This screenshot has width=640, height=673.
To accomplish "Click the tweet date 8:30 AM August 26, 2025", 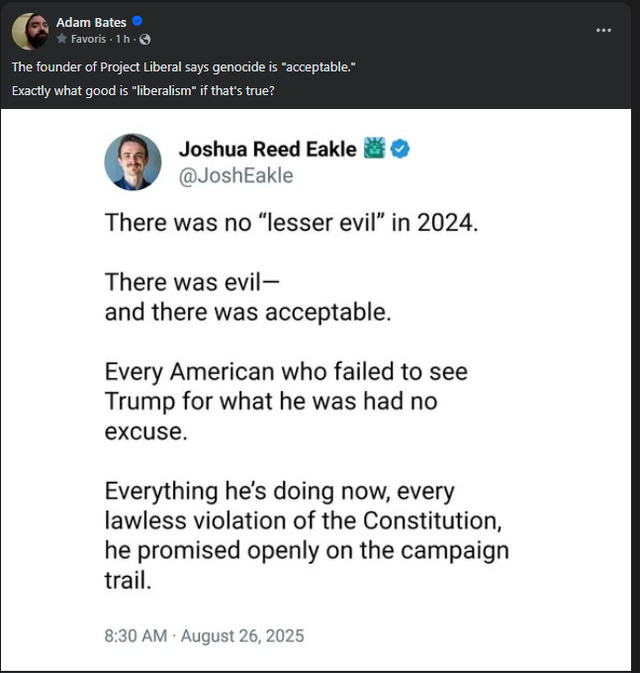I will tap(204, 635).
